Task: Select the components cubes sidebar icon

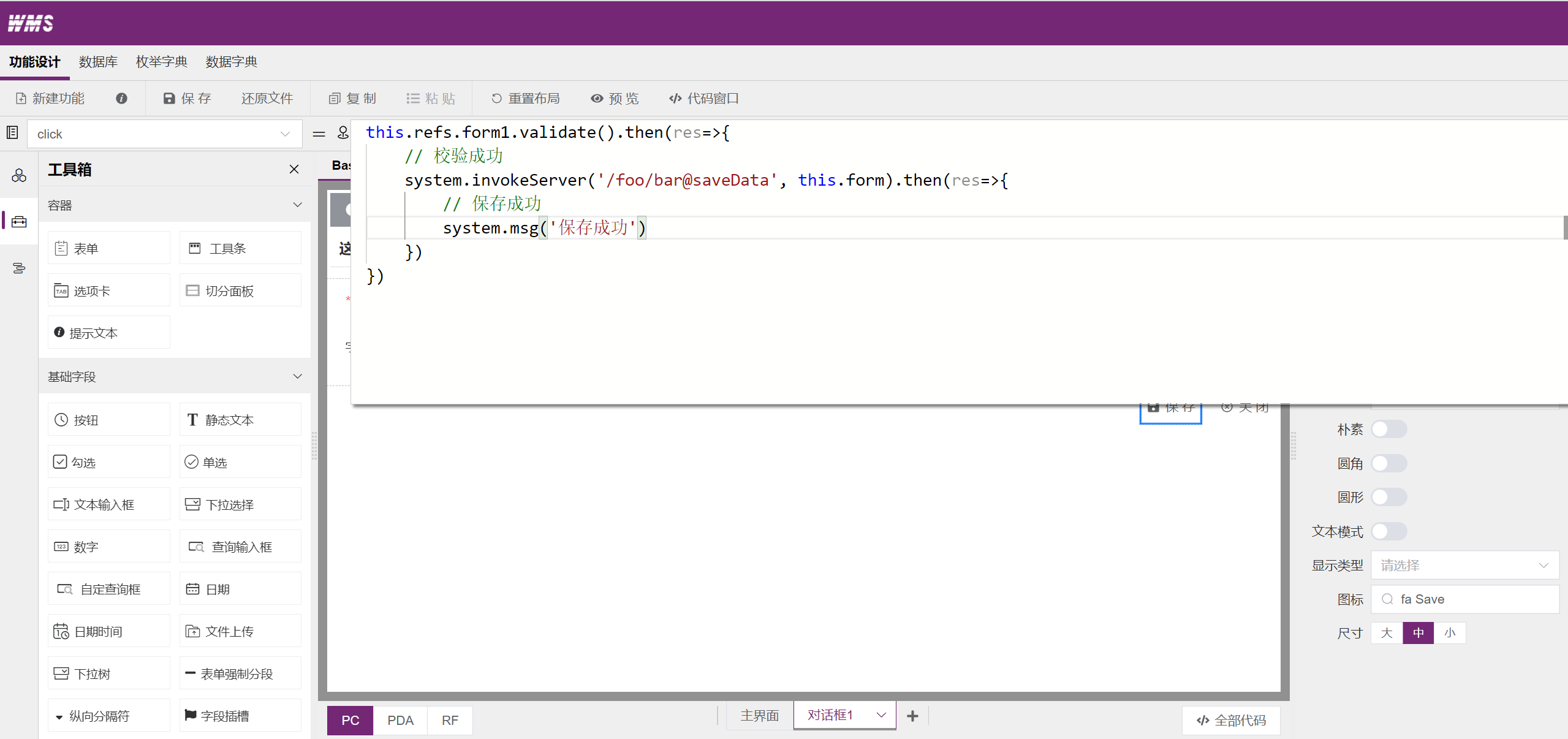Action: pyautogui.click(x=19, y=176)
